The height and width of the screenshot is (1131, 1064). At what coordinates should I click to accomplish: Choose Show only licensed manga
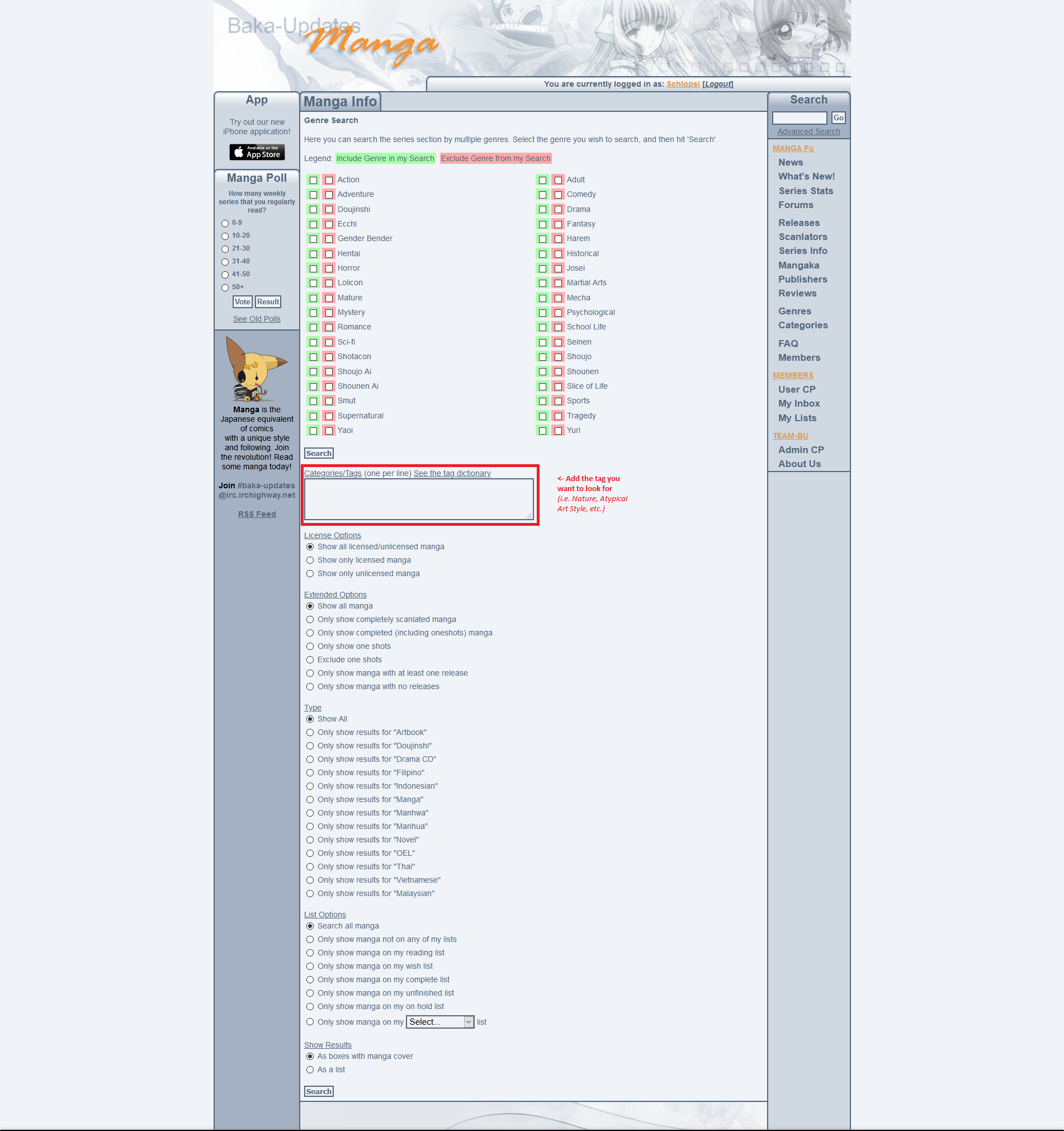coord(310,560)
